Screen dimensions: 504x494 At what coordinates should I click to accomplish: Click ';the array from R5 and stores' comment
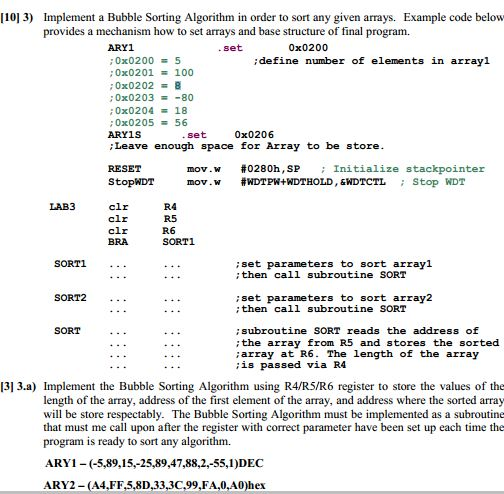coord(367,343)
